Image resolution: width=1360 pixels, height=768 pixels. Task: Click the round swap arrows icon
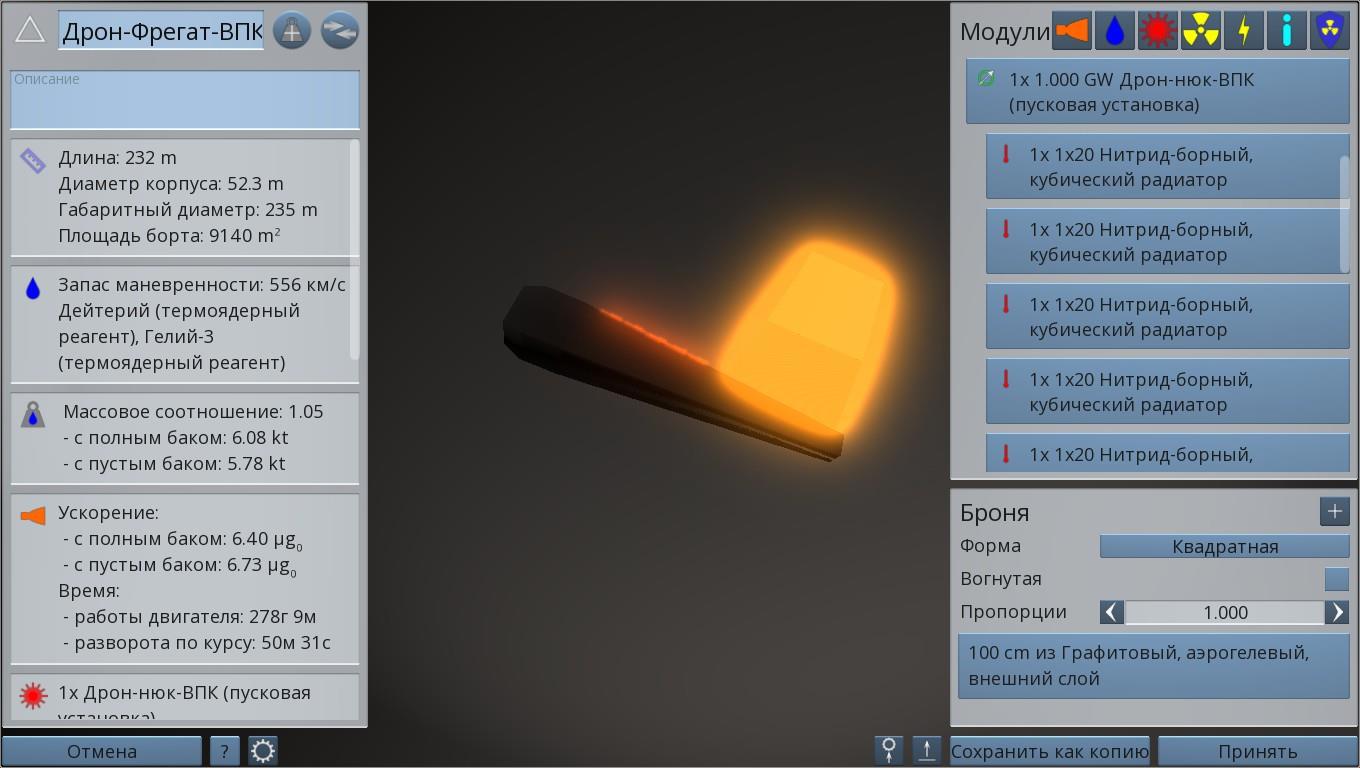coord(340,31)
